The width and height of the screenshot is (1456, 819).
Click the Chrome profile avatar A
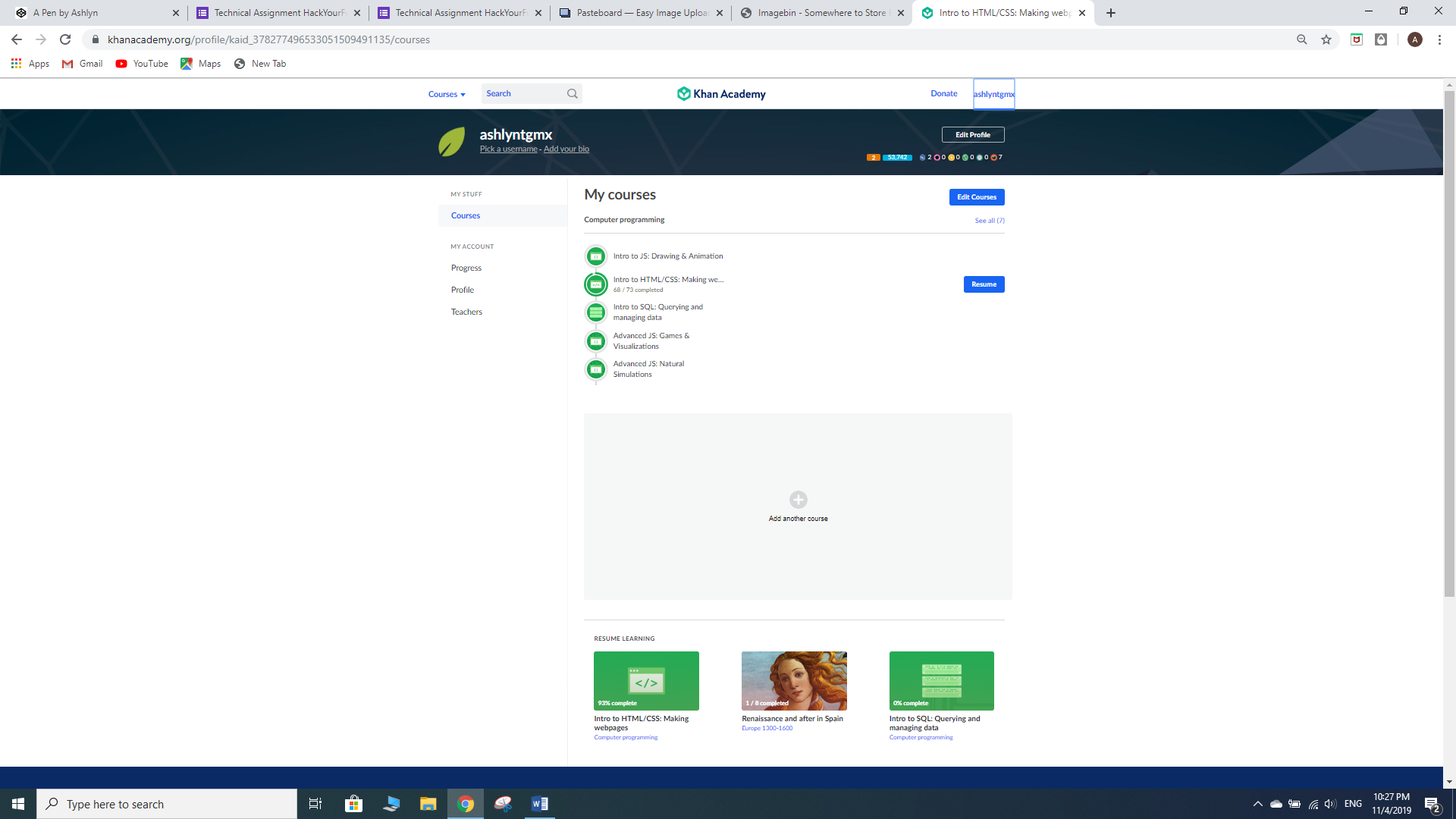[1415, 39]
